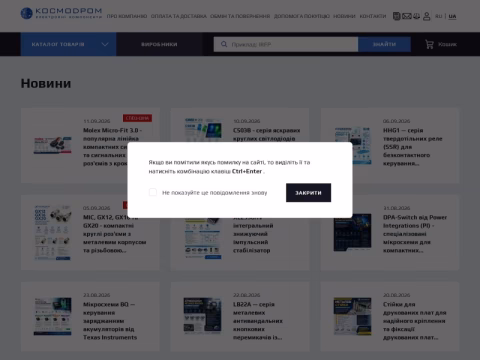This screenshot has width=480, height=360.
Task: Go to Новини in top menu
Action: pyautogui.click(x=344, y=16)
